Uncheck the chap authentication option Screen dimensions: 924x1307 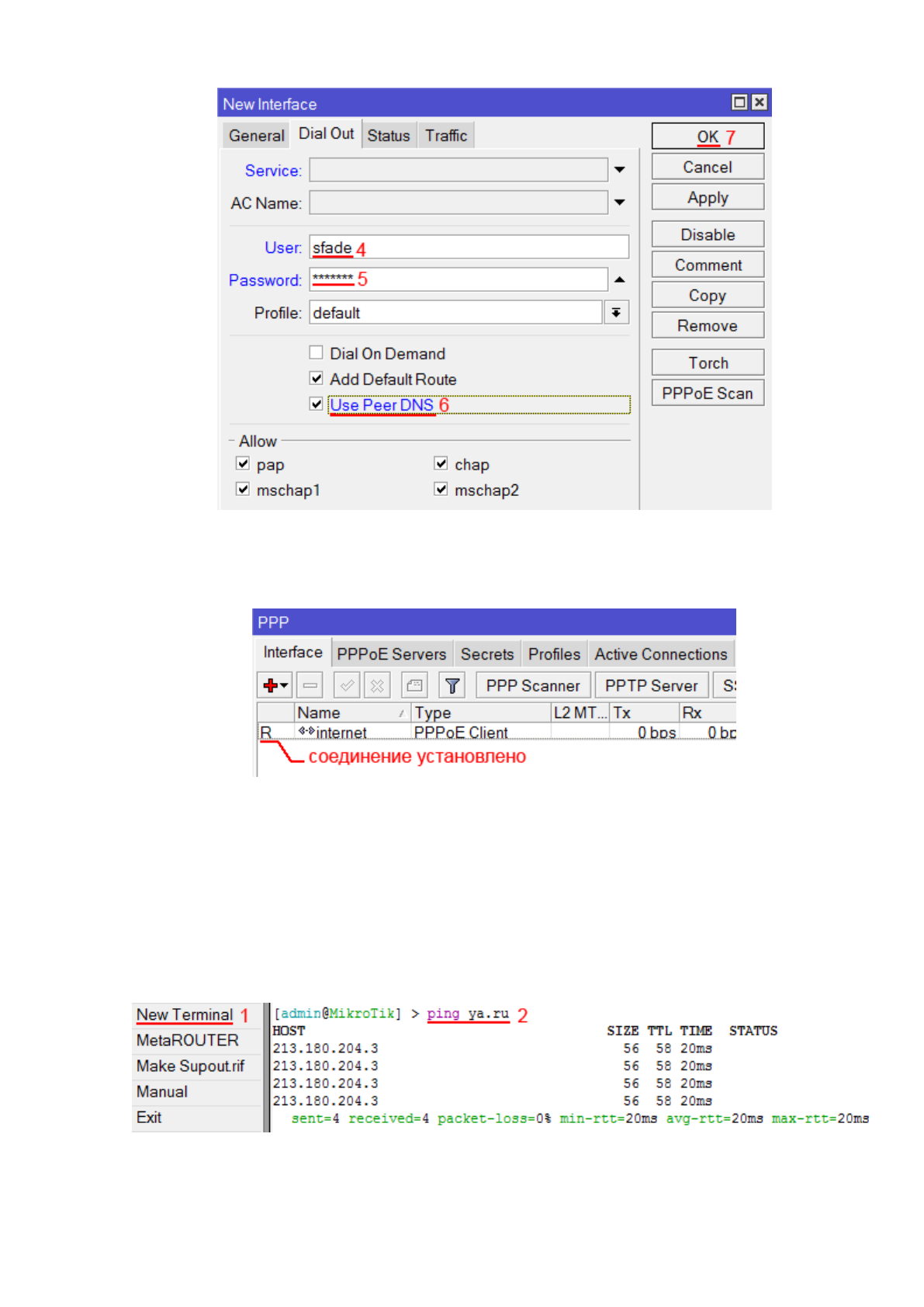(441, 464)
